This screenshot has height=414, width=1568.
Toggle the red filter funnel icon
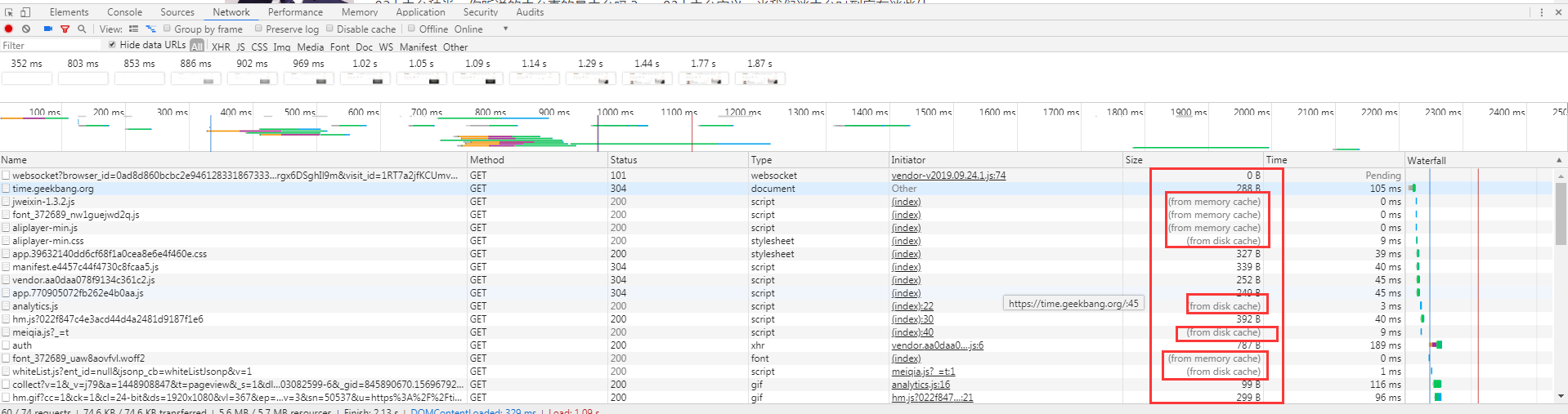click(65, 29)
